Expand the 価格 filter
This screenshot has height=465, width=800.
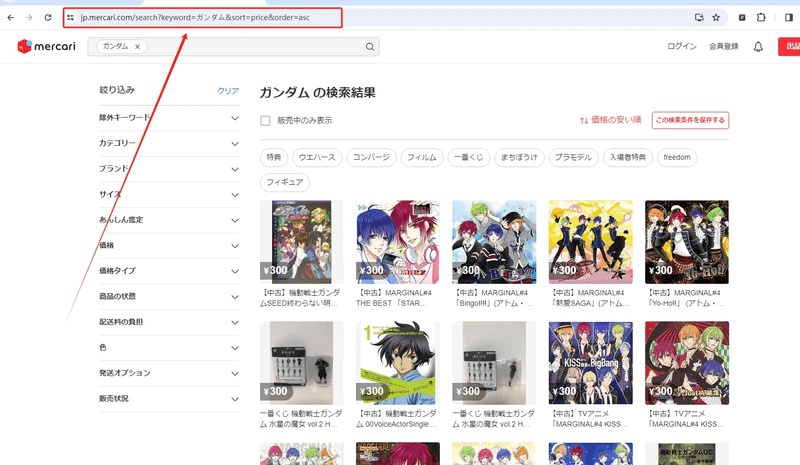click(x=169, y=246)
